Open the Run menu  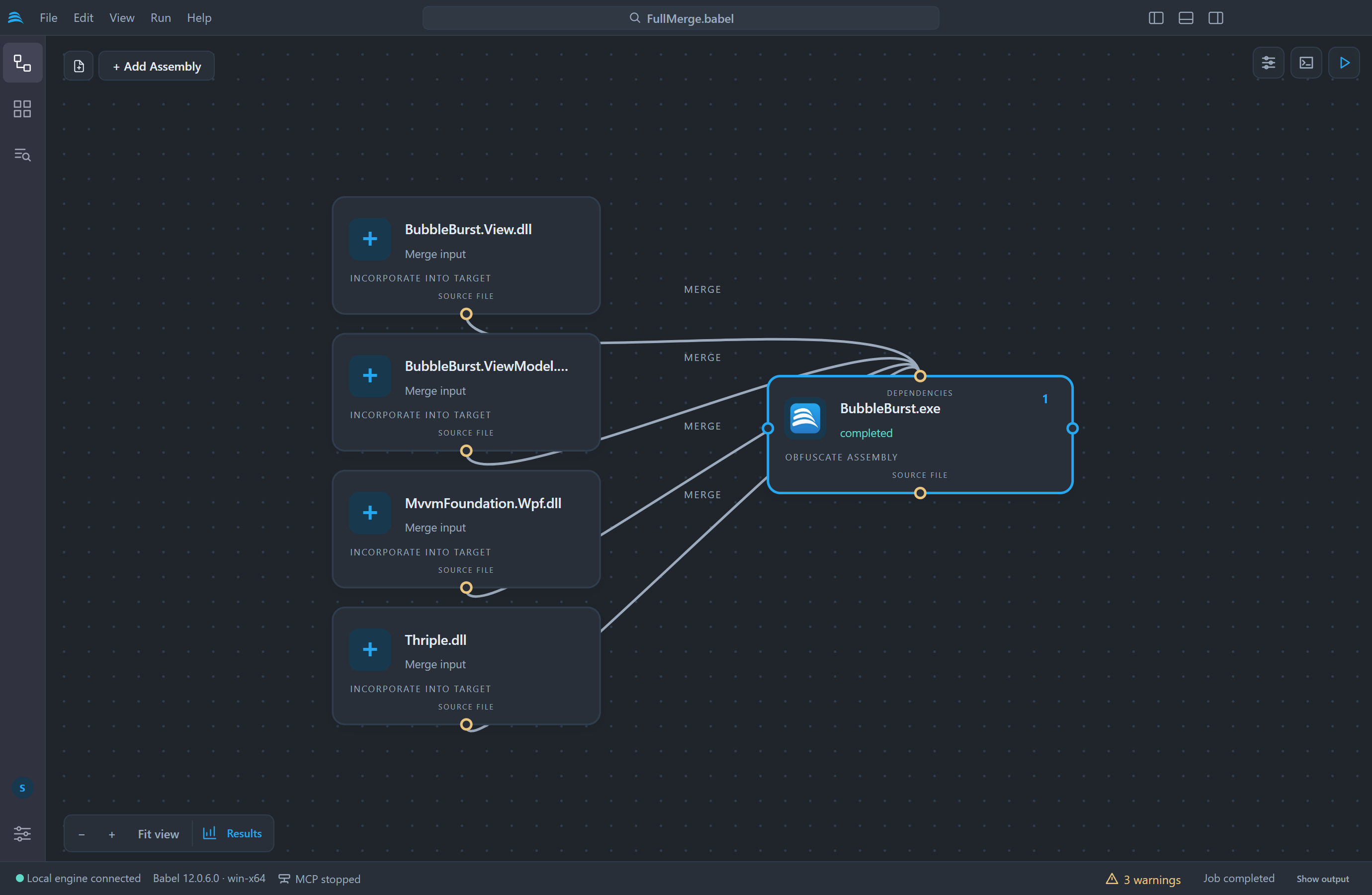pyautogui.click(x=160, y=18)
